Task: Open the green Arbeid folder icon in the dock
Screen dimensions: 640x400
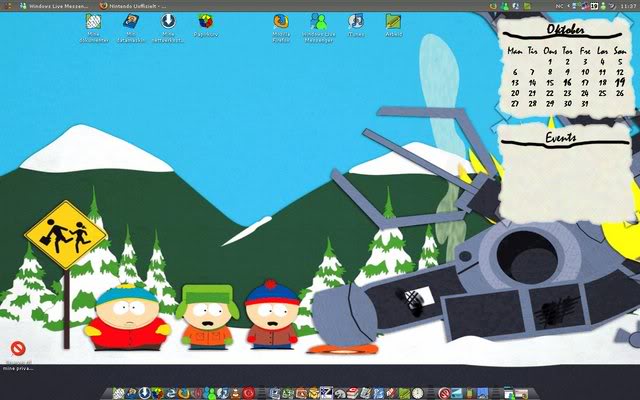Action: click(404, 393)
